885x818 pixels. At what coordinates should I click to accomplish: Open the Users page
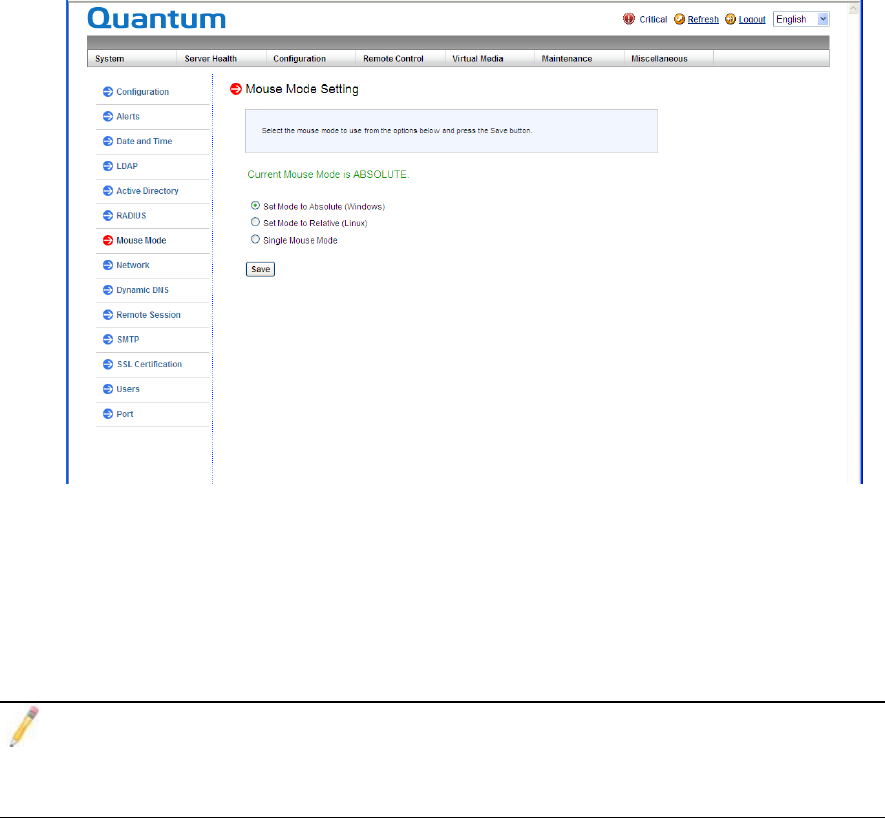[x=128, y=389]
